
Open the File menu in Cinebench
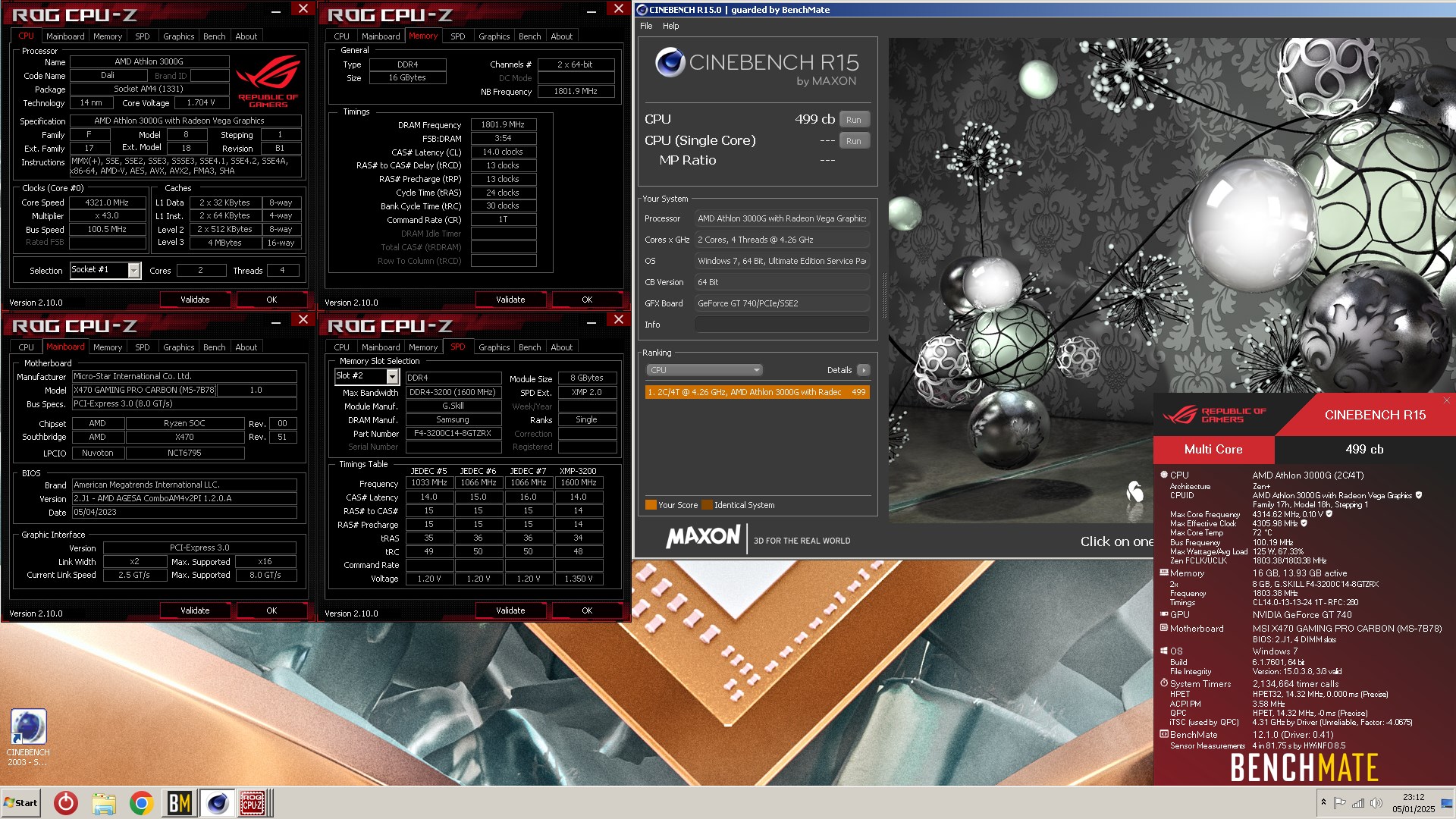click(x=646, y=26)
